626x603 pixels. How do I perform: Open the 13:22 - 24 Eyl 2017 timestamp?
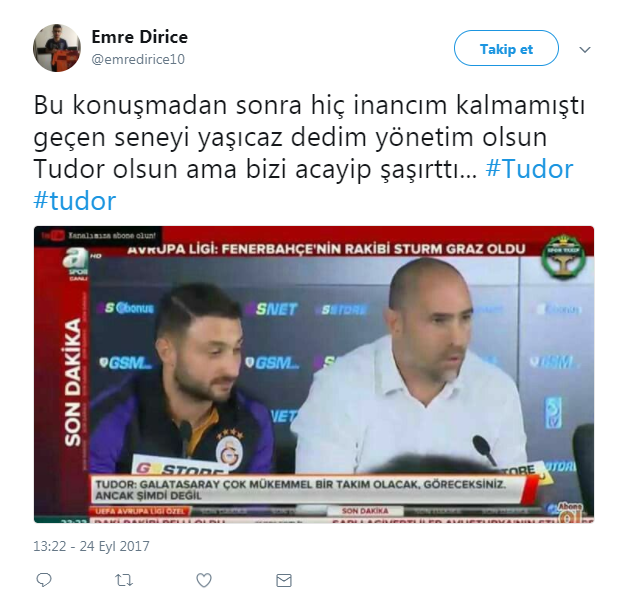pyautogui.click(x=91, y=546)
